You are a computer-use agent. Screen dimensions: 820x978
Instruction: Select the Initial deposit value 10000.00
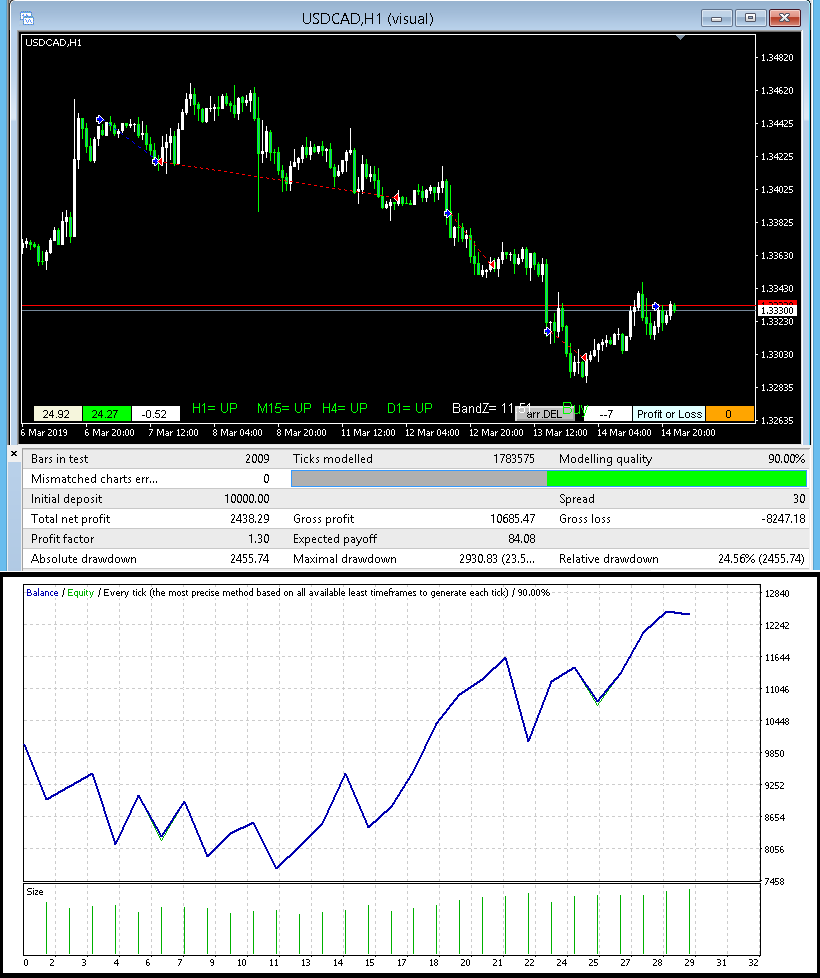[246, 498]
